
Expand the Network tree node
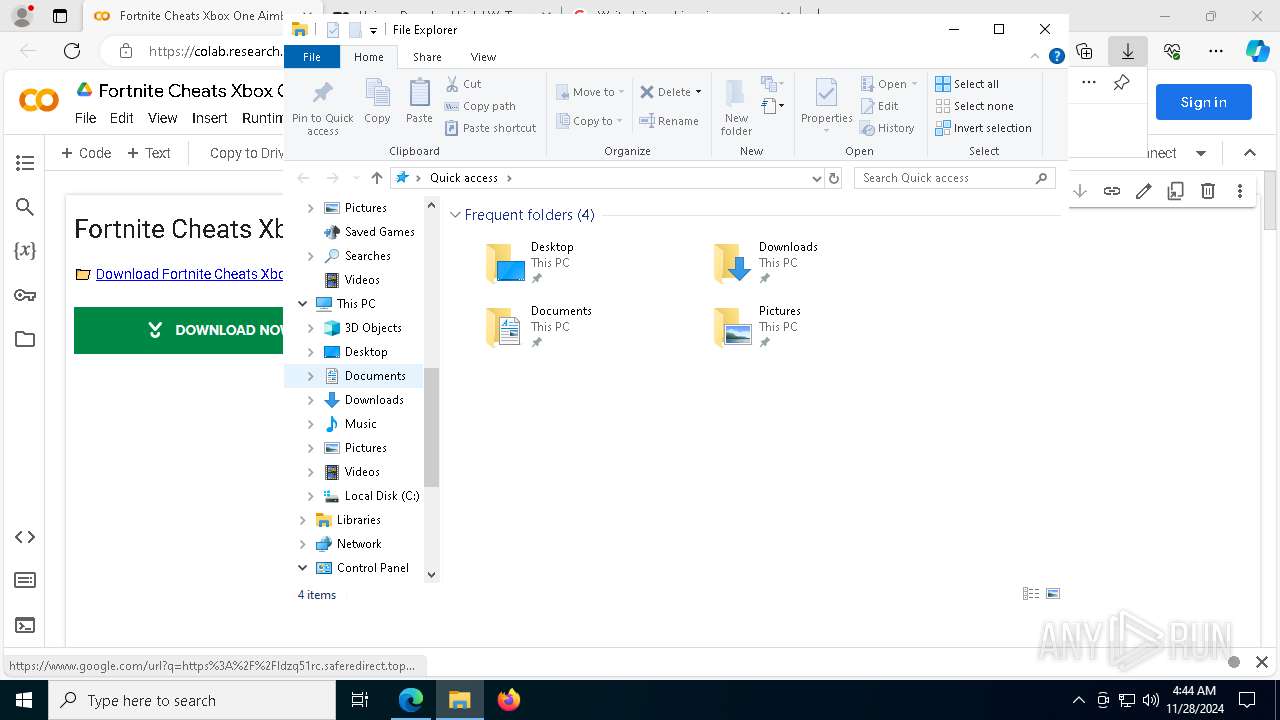(303, 544)
